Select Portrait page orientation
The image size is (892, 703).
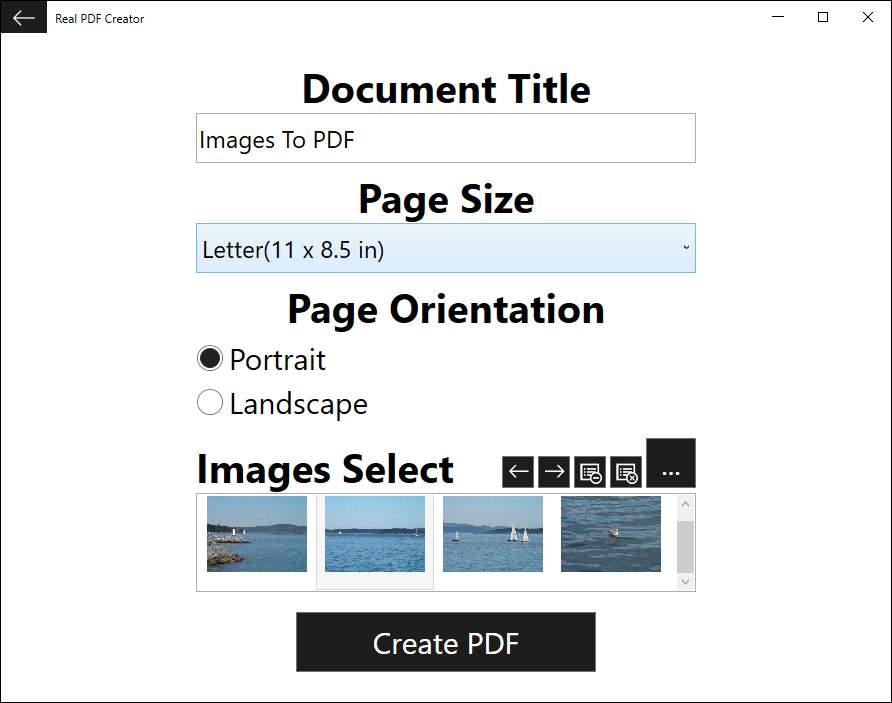(210, 358)
